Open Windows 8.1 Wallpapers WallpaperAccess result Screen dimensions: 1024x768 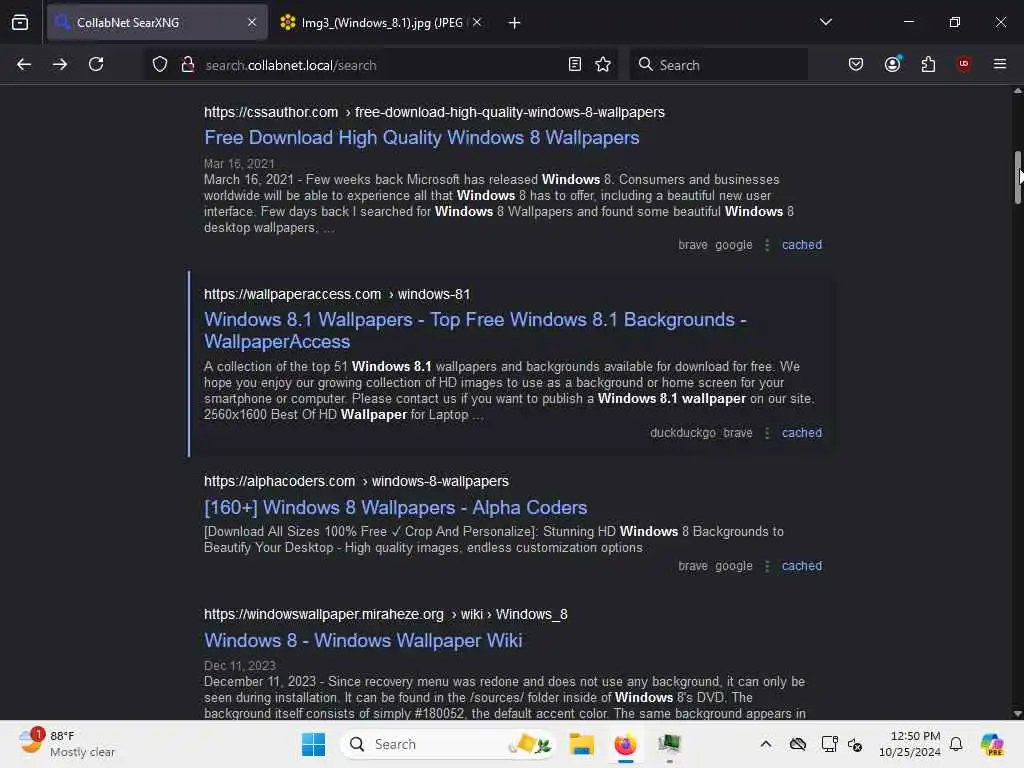tap(475, 330)
